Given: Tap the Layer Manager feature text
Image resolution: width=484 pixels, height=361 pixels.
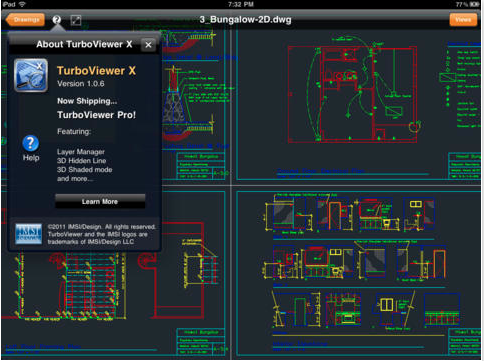Looking at the screenshot, I should 81,152.
